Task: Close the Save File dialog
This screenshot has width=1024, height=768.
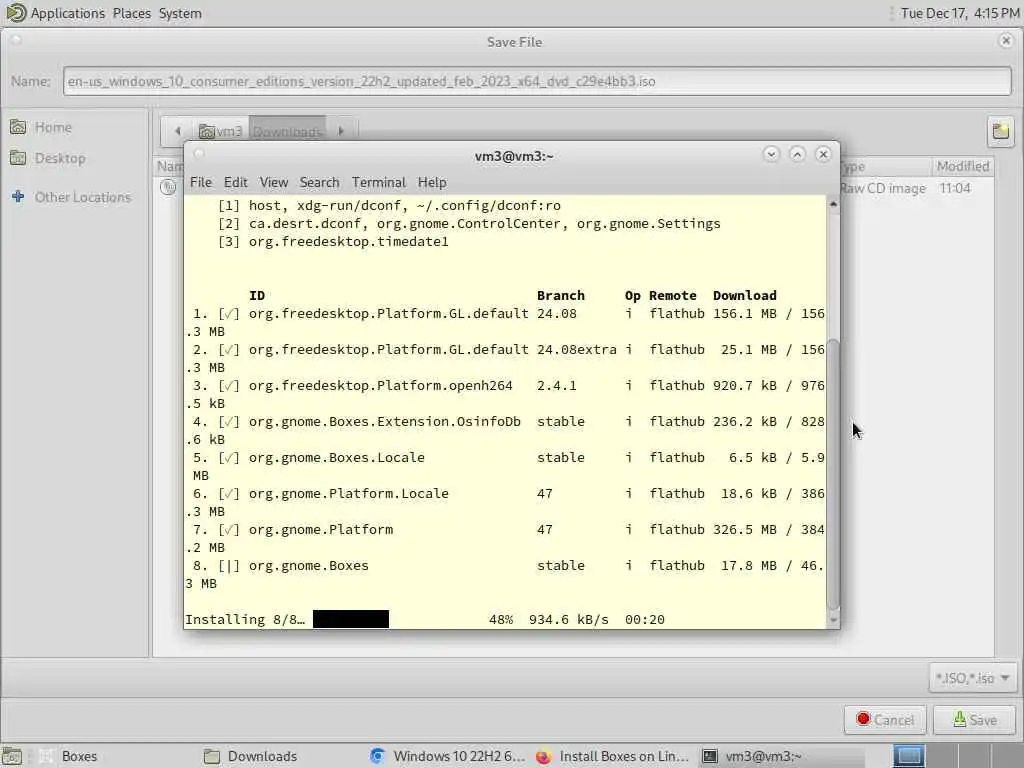Action: pos(1006,41)
